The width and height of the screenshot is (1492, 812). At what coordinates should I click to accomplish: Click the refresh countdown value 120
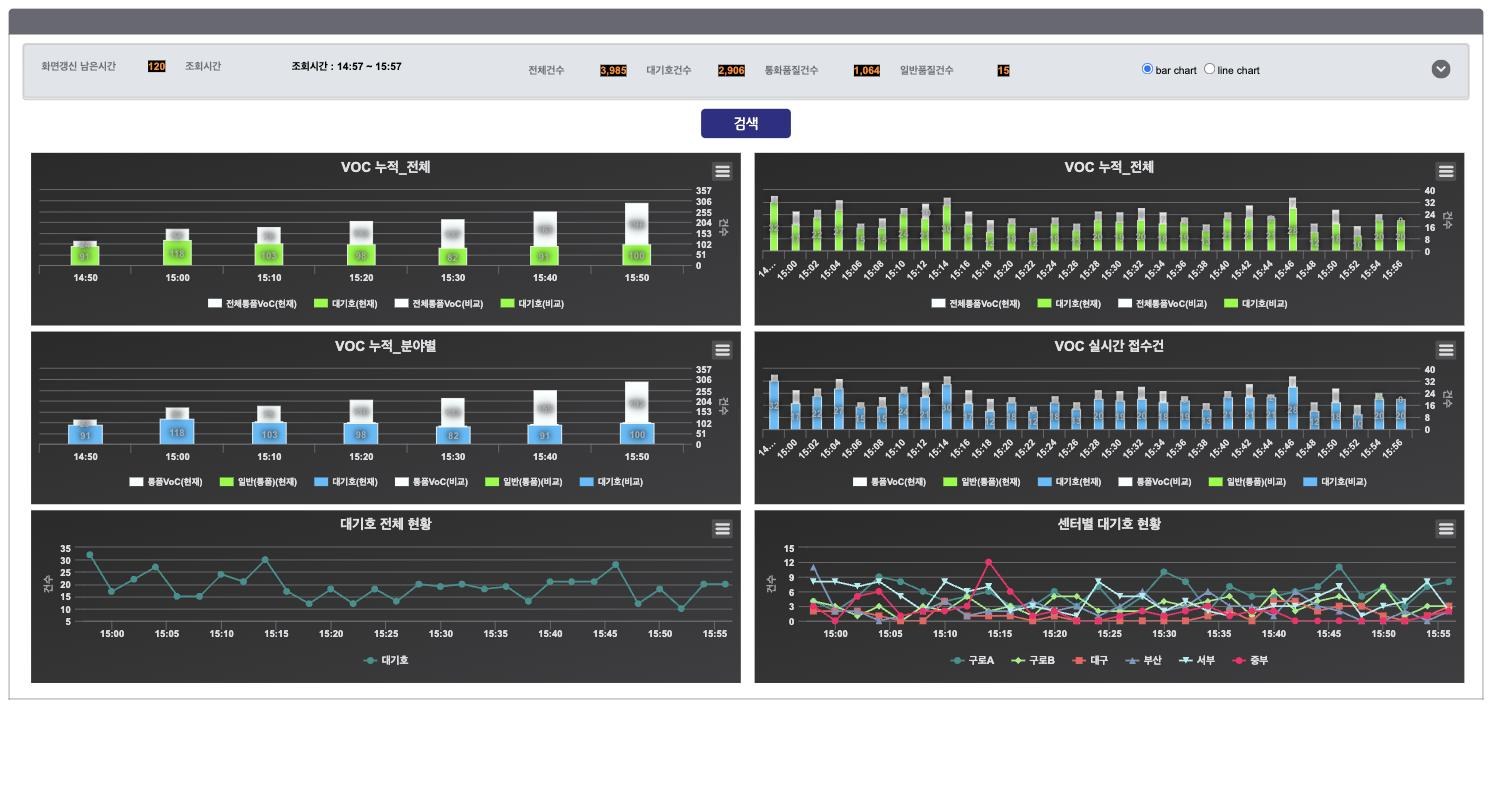156,66
